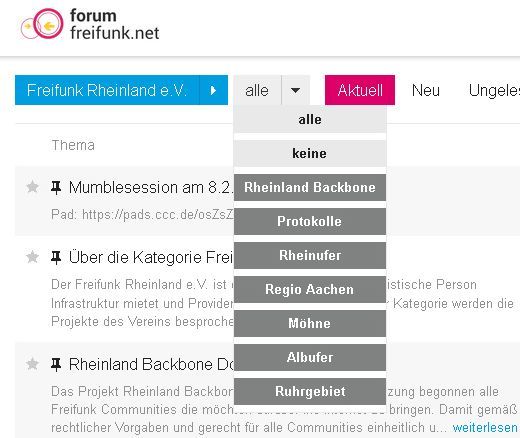
Task: Click pin icon beside Rheinland Backbone topic
Action: pos(56,364)
